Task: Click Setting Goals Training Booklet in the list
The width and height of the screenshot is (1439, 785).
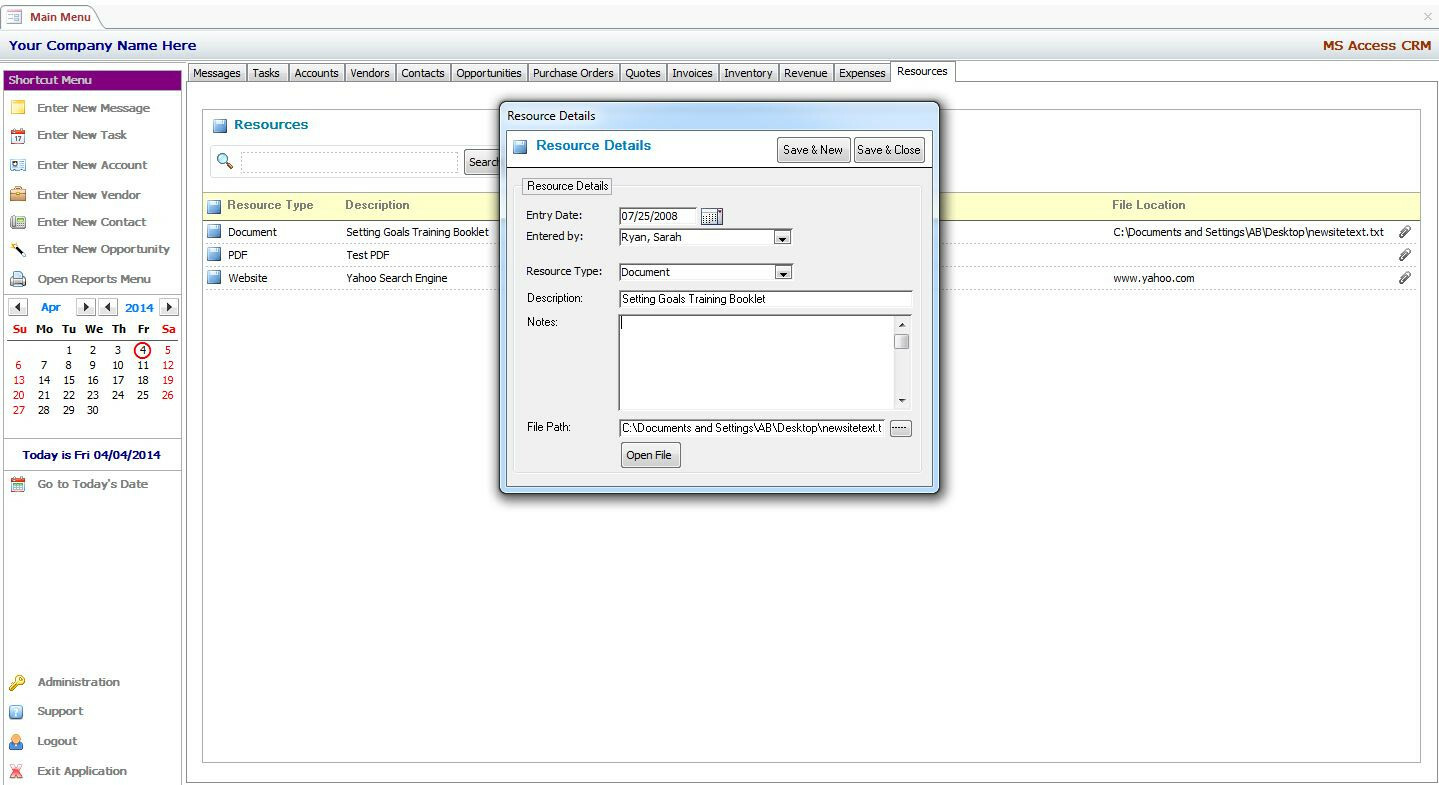Action: pos(418,232)
